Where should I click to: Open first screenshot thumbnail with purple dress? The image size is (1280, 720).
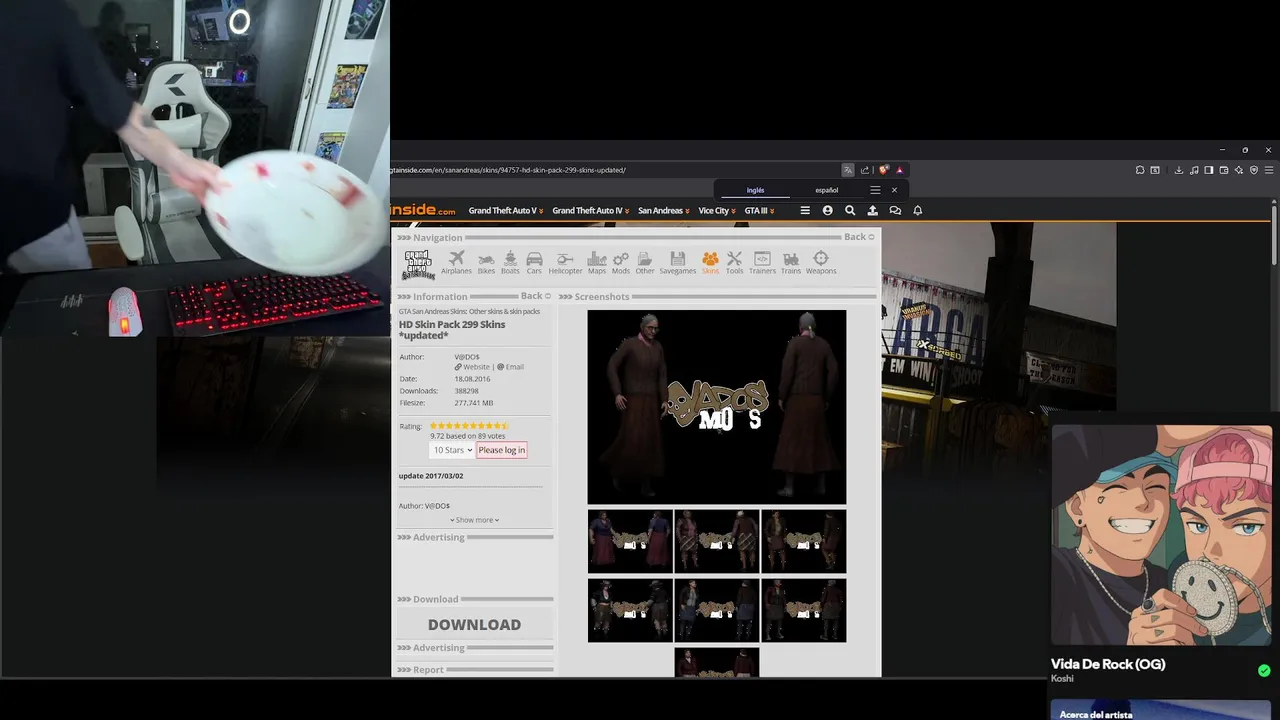click(630, 541)
